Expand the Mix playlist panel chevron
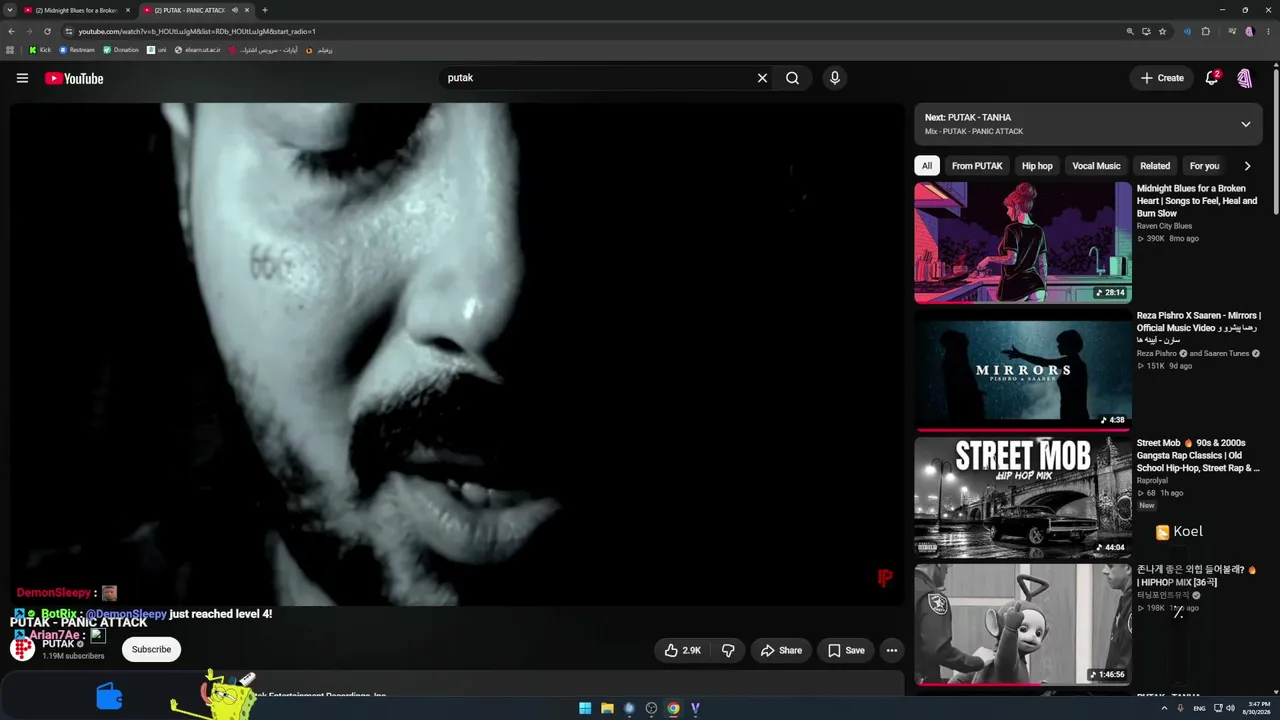Screen dimensions: 1280x720 [x=1246, y=124]
